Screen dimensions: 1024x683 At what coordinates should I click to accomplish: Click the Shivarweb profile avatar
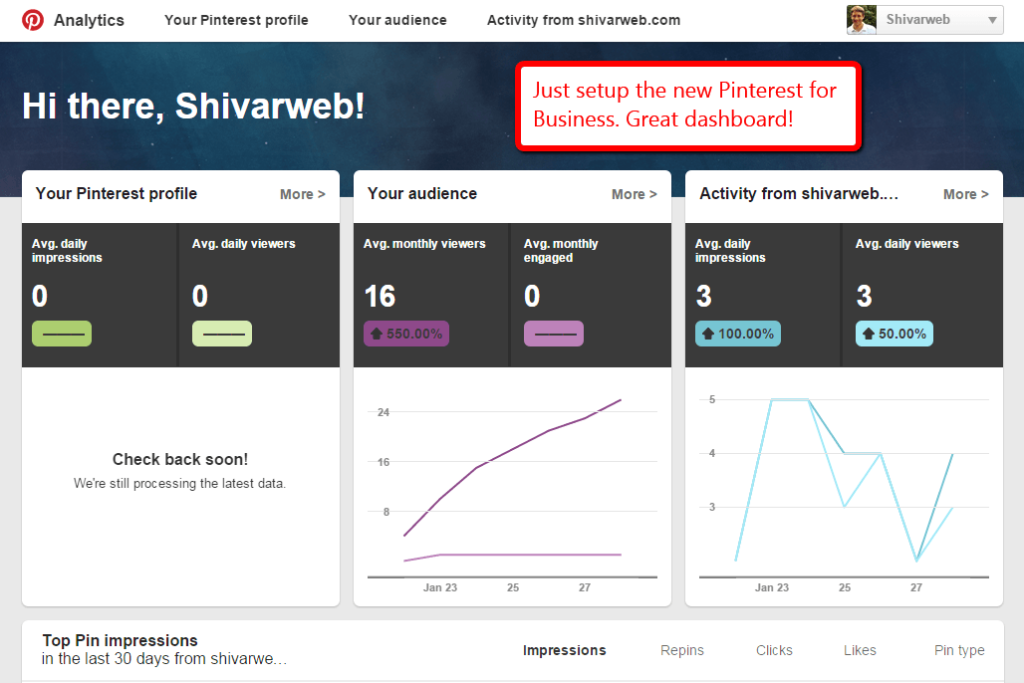tap(861, 20)
